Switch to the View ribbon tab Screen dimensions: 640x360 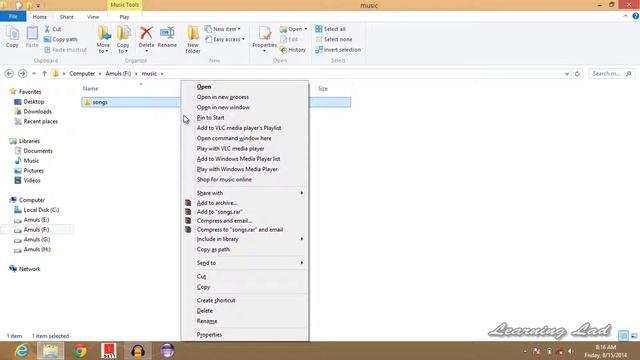pyautogui.click(x=93, y=17)
